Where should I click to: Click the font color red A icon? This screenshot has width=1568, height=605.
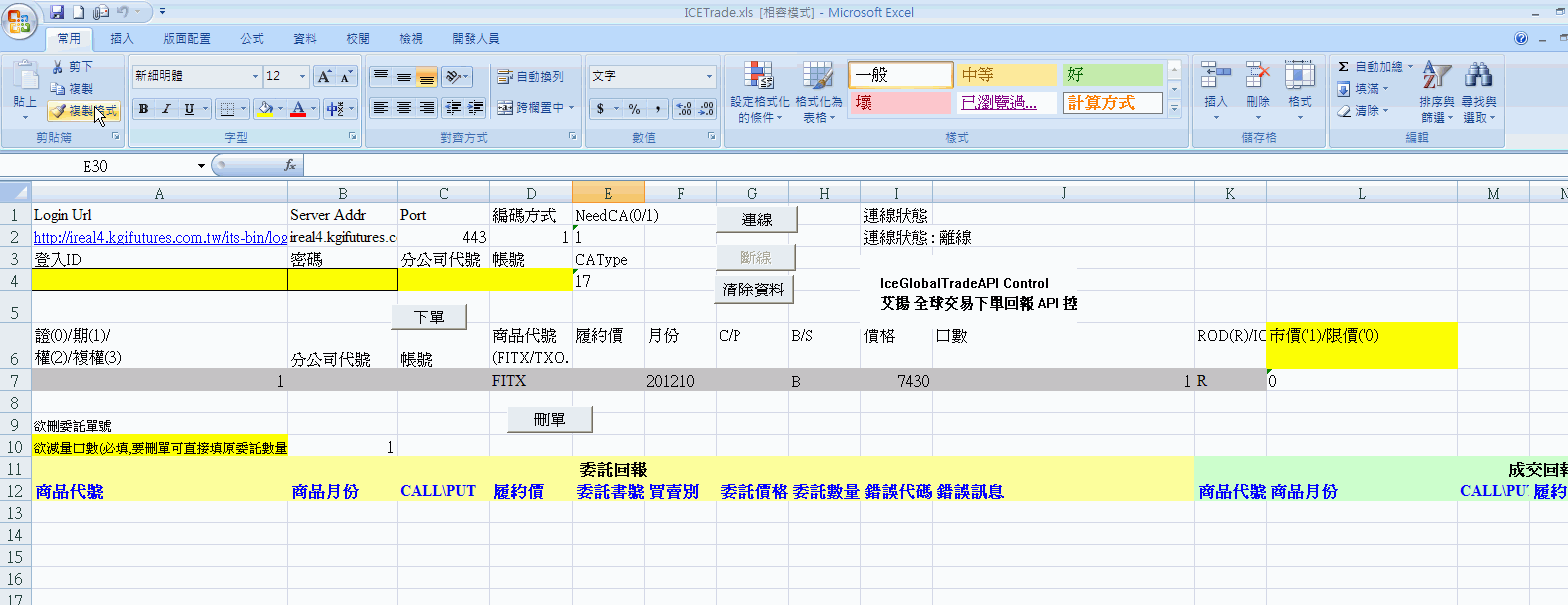(x=297, y=108)
